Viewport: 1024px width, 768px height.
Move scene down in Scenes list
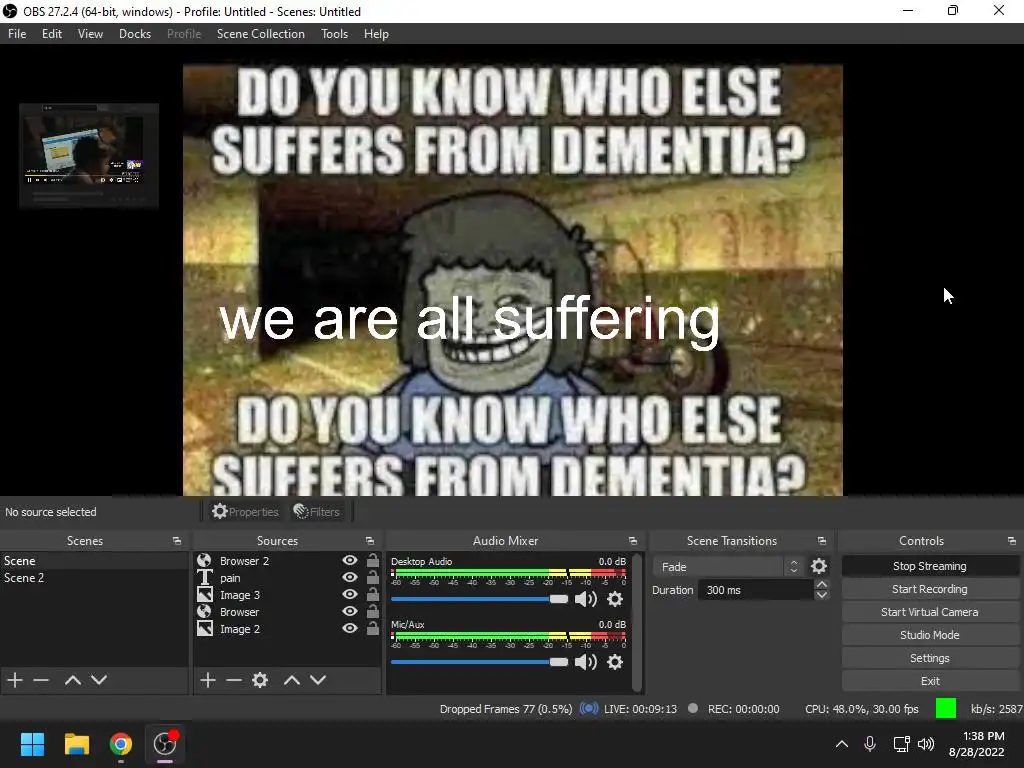click(99, 680)
